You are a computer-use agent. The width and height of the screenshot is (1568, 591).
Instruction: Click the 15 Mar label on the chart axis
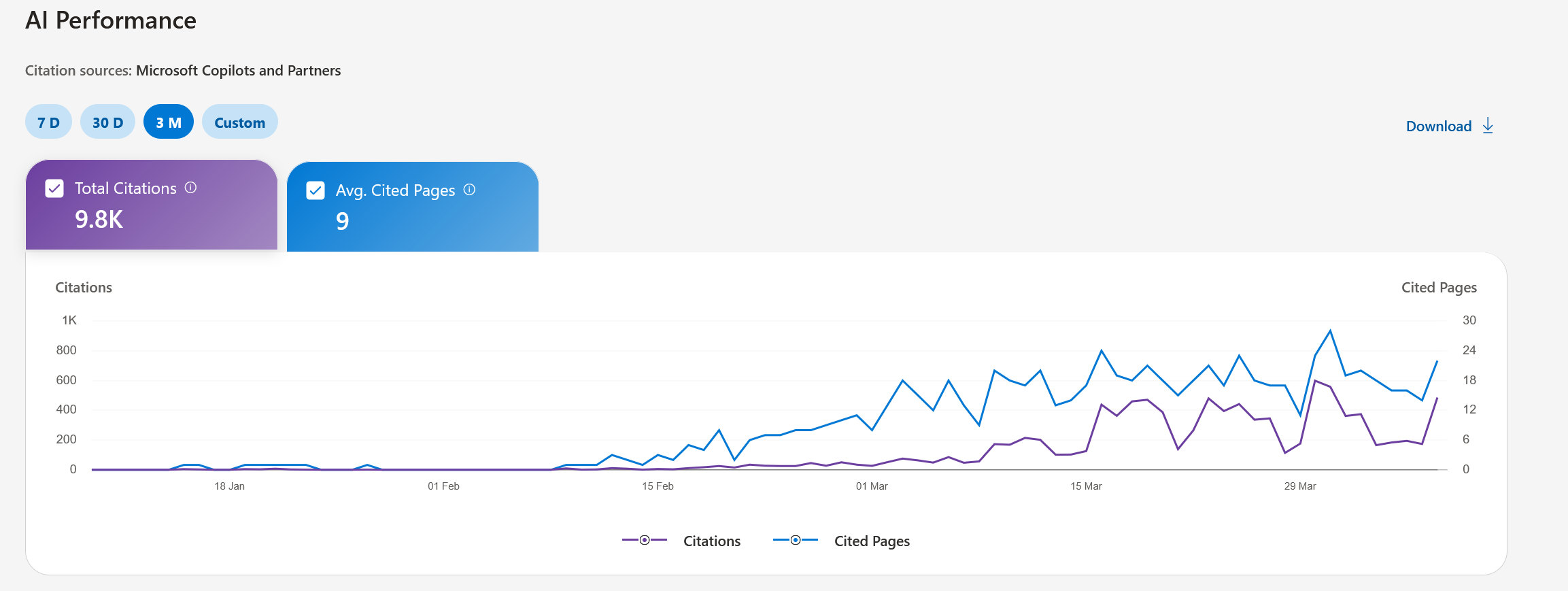click(x=1087, y=486)
